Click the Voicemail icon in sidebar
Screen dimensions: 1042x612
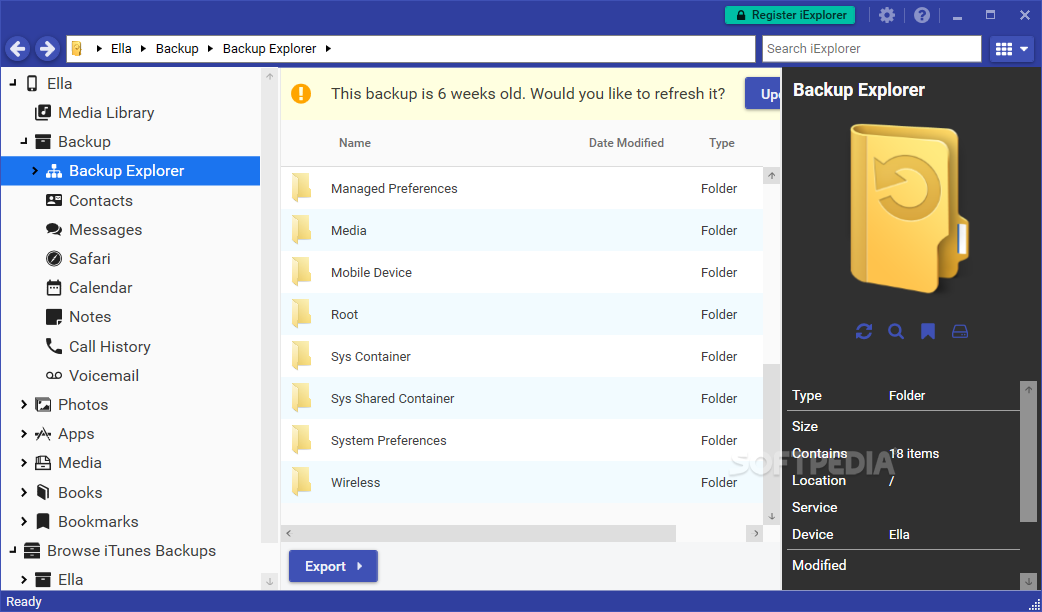[x=54, y=375]
